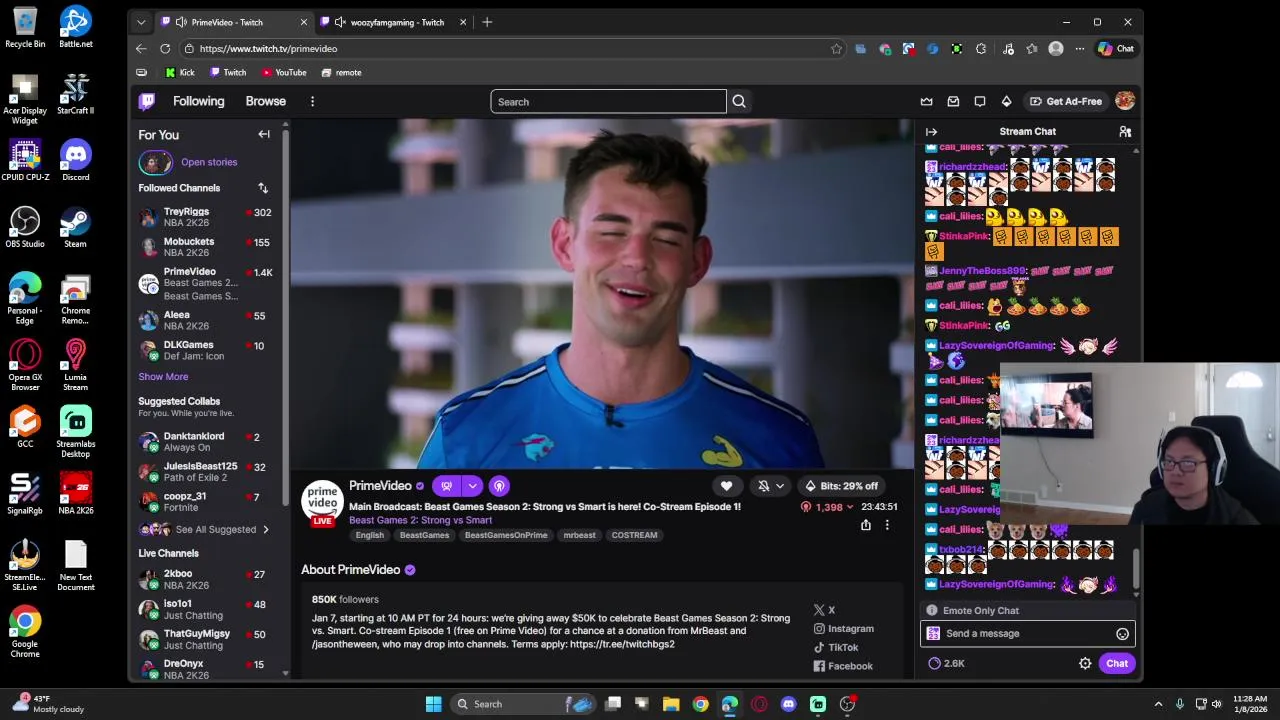Open the three-dot more menu in Twitch header
Viewport: 1280px width, 720px height.
tap(312, 101)
